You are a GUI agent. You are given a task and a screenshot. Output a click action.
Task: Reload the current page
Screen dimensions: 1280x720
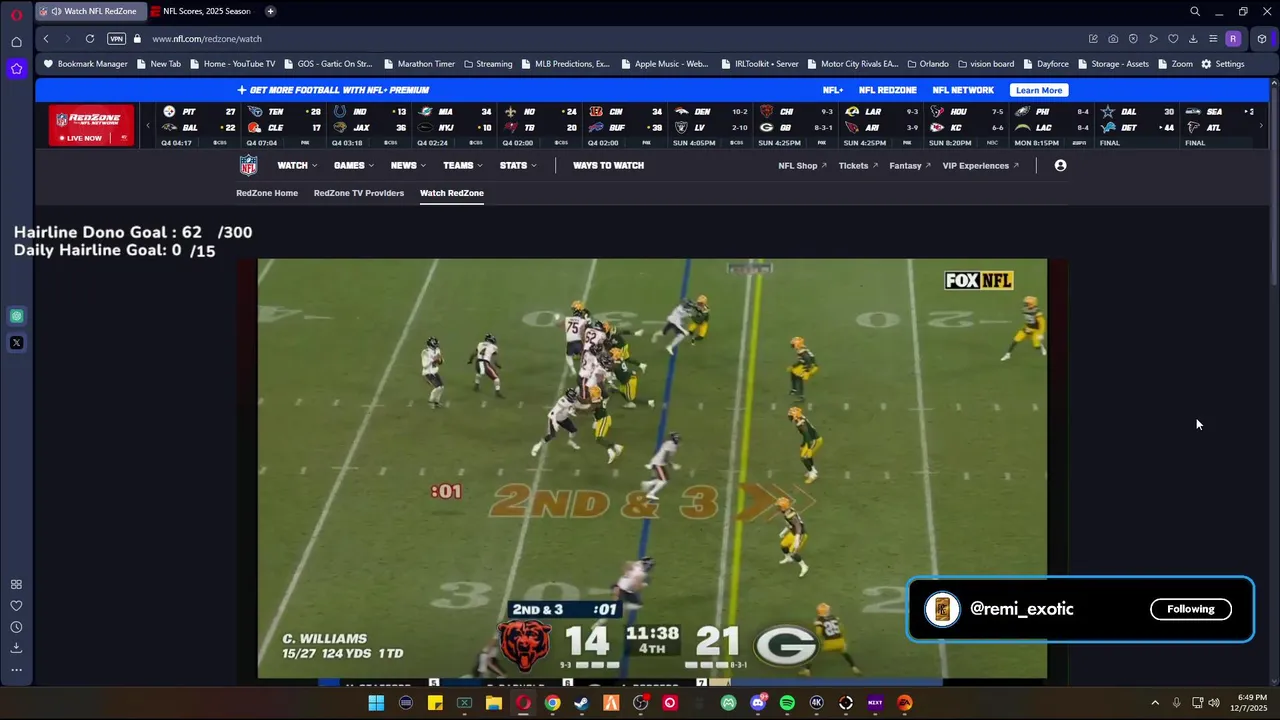tap(90, 39)
